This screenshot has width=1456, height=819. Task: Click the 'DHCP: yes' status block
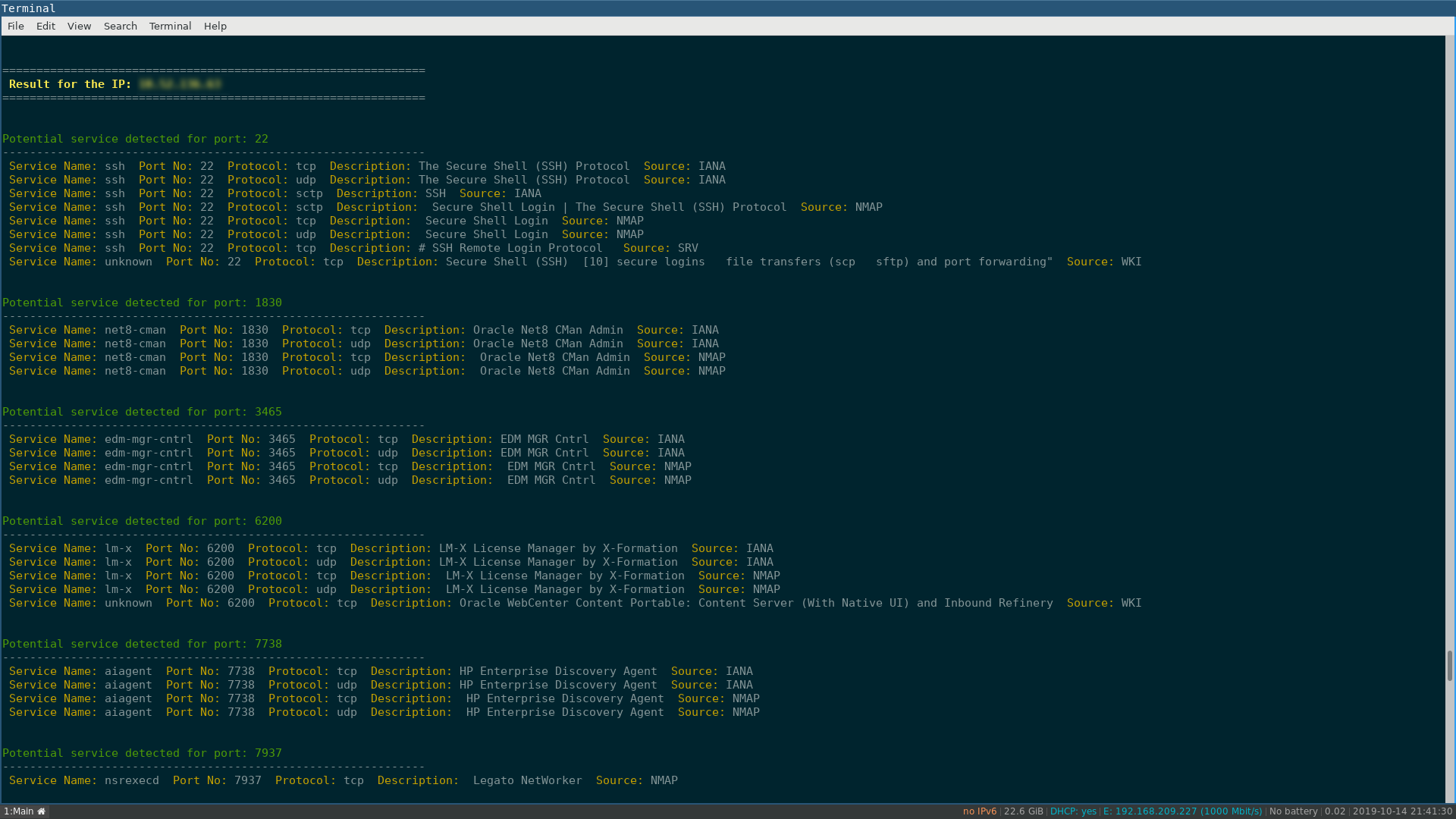click(1073, 811)
